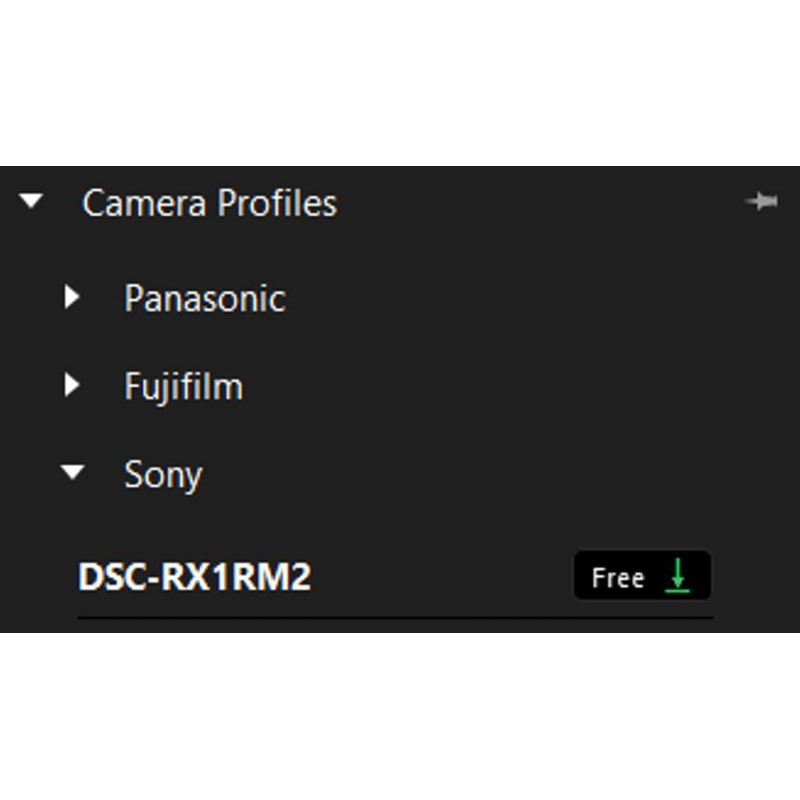This screenshot has width=800, height=800.
Task: Hide the Sony camera profiles list
Action: [x=72, y=473]
